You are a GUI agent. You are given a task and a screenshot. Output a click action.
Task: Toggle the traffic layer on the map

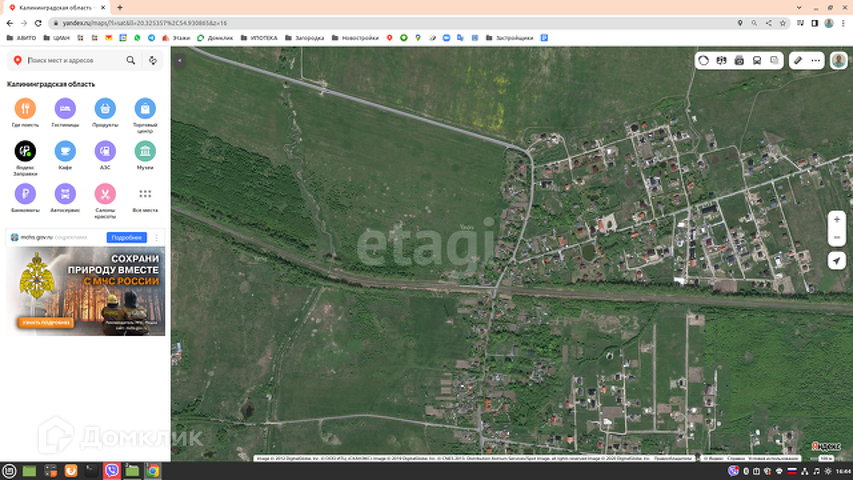tap(704, 60)
